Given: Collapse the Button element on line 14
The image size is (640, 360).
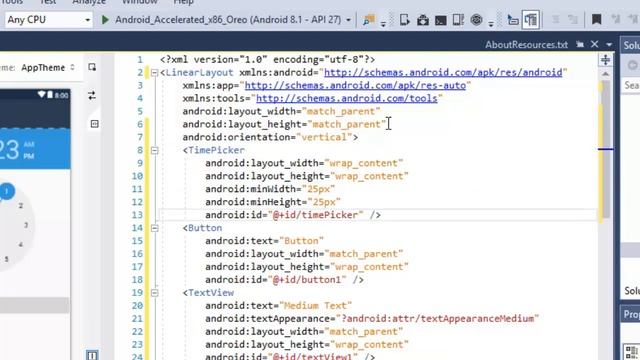Looking at the screenshot, I should pyautogui.click(x=154, y=228).
